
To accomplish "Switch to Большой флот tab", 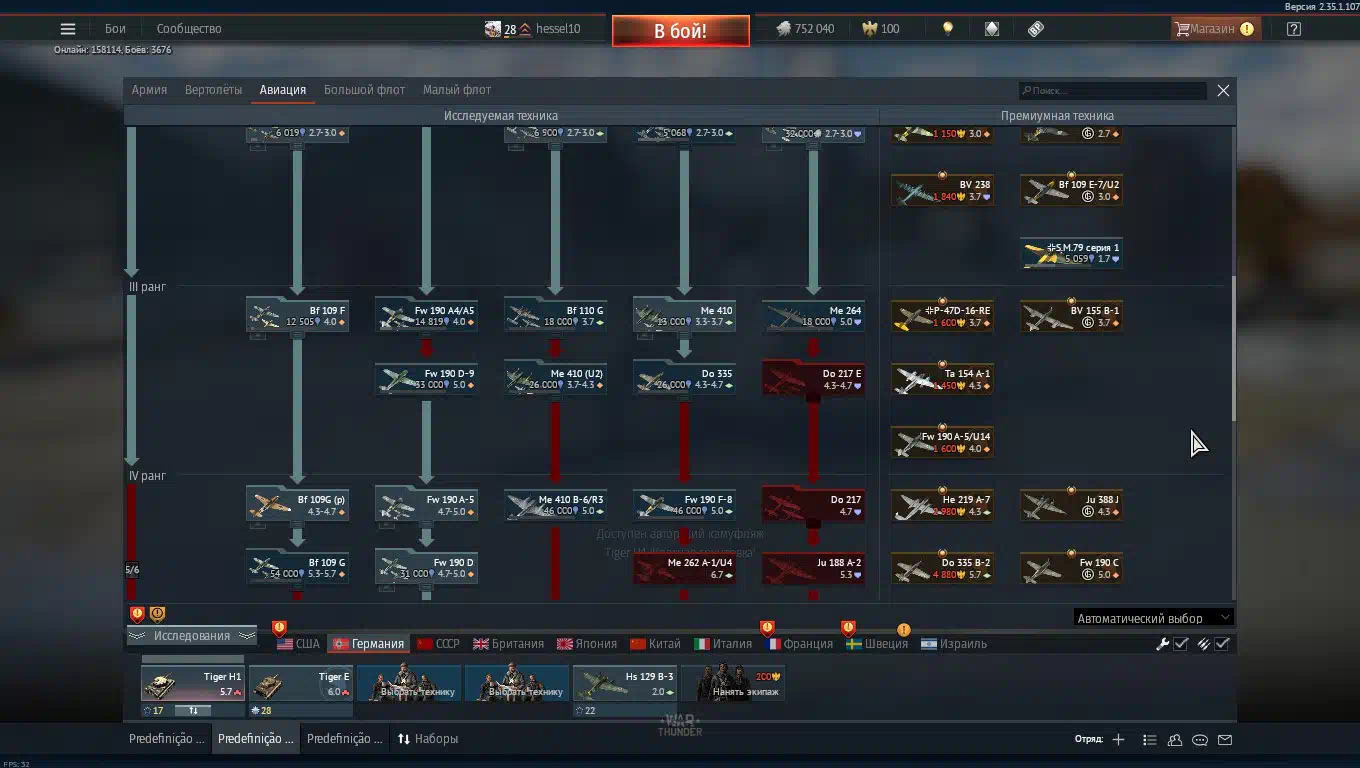I will (364, 90).
